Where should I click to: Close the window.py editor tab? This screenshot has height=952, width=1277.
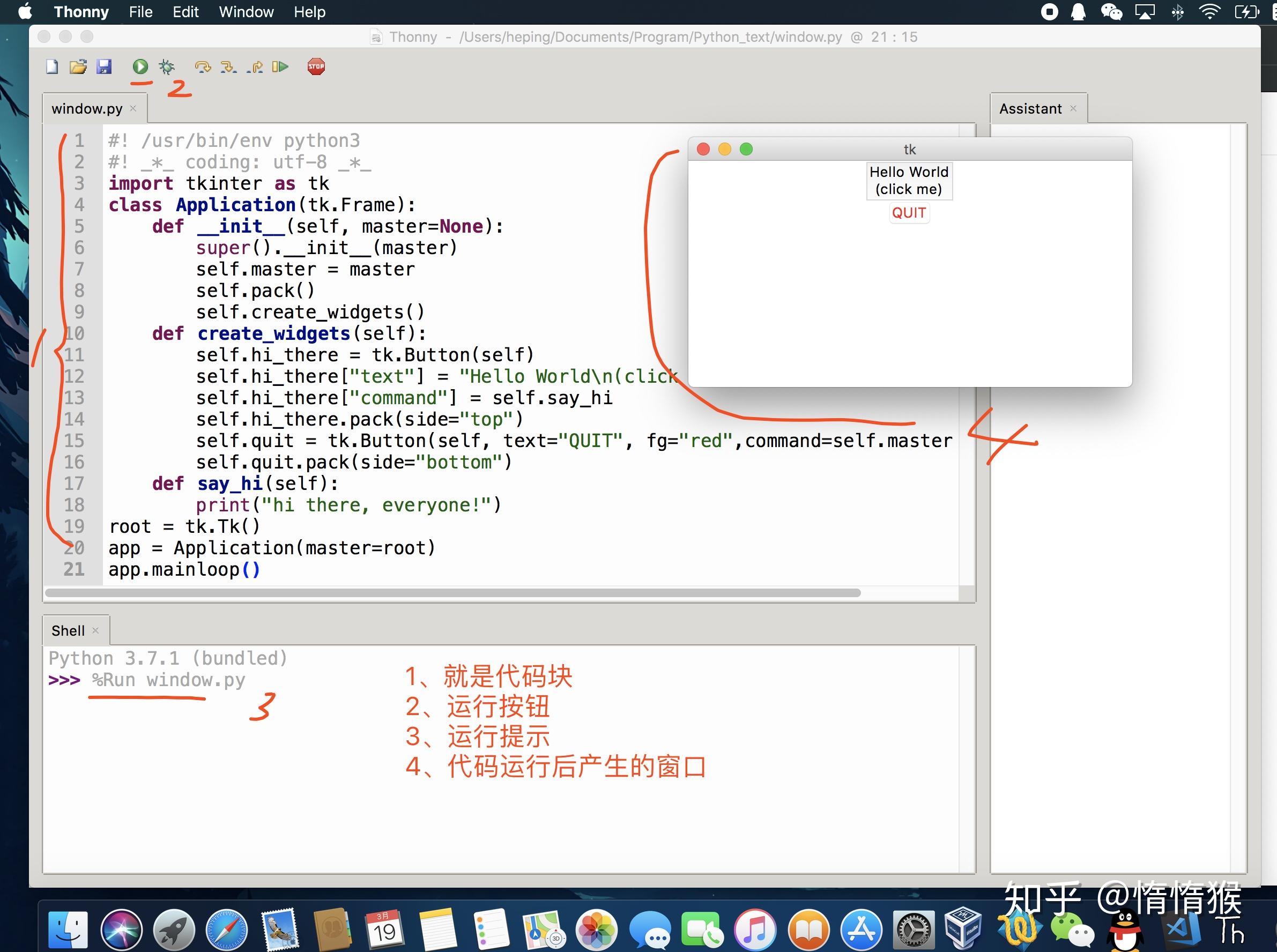click(132, 108)
